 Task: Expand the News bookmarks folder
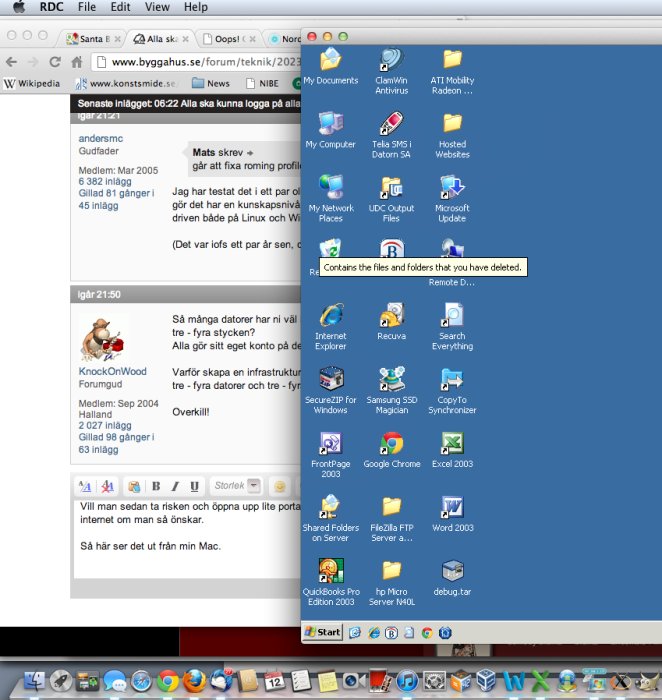[211, 83]
